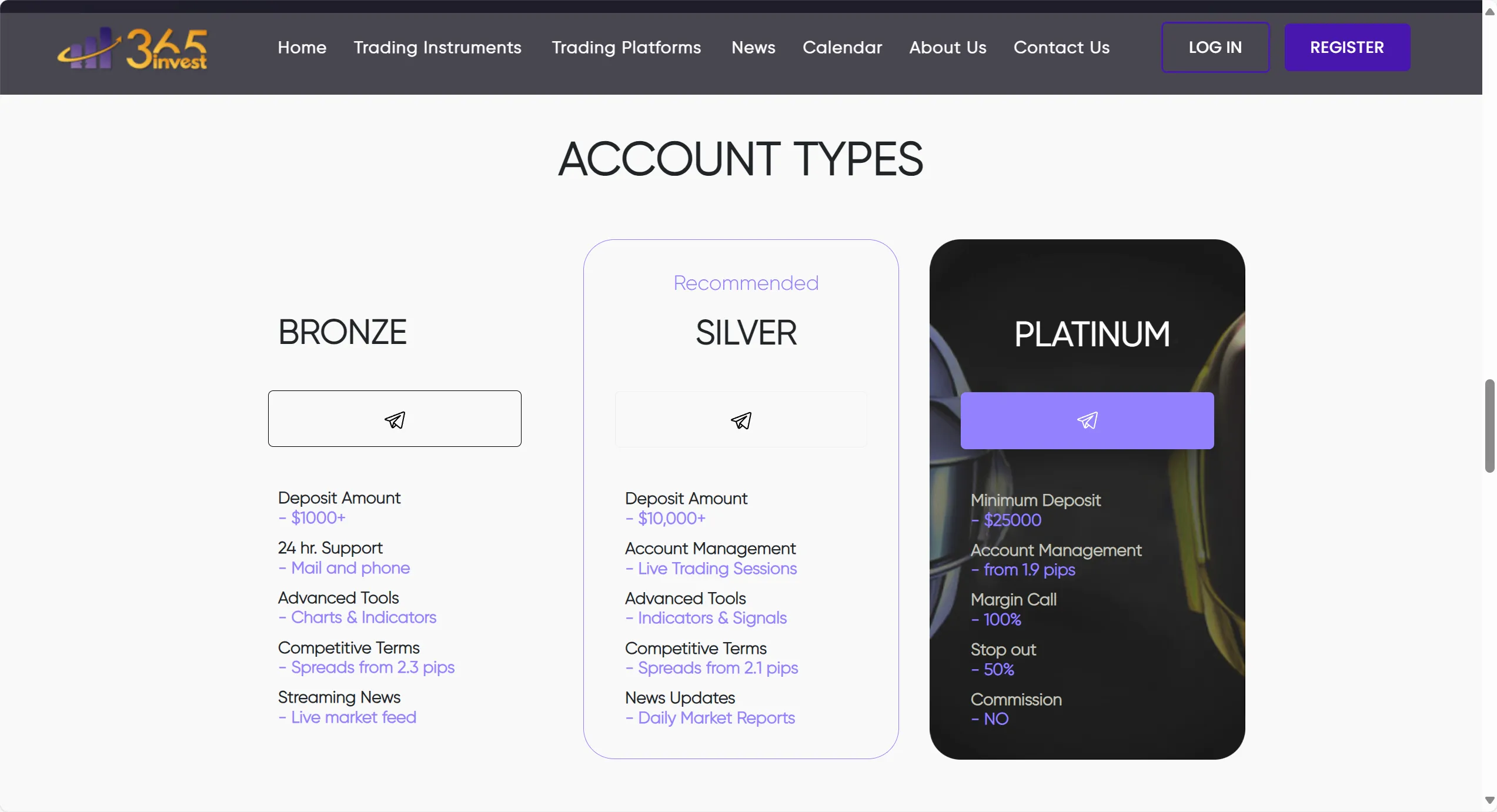The image size is (1497, 812).
Task: Click the scrollbar up arrow
Action: pos(1489,11)
